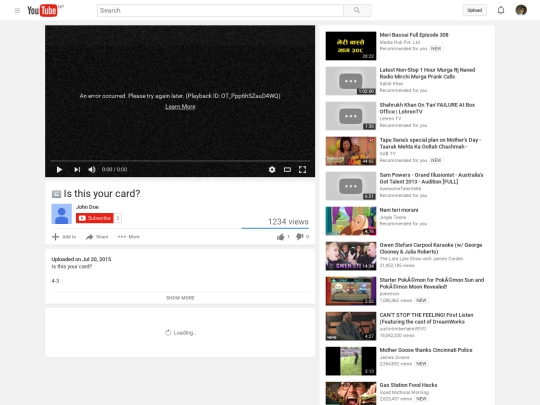
Task: Open Latest Non Stop Murga video title
Action: click(x=427, y=73)
